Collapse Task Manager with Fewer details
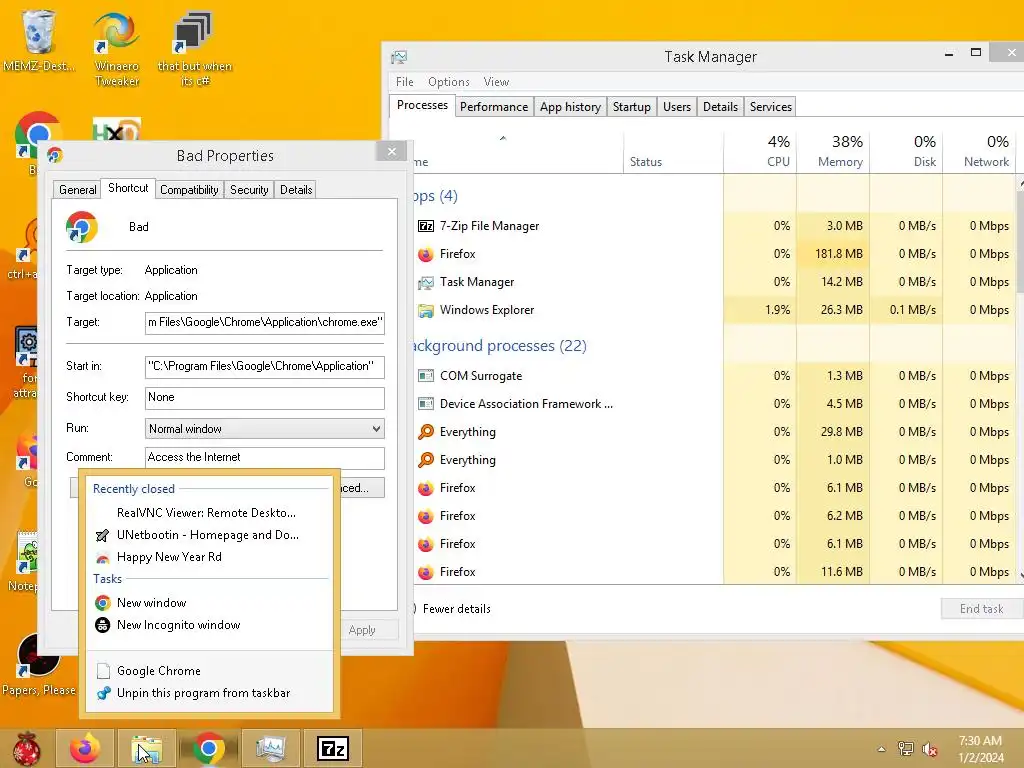 tap(452, 609)
